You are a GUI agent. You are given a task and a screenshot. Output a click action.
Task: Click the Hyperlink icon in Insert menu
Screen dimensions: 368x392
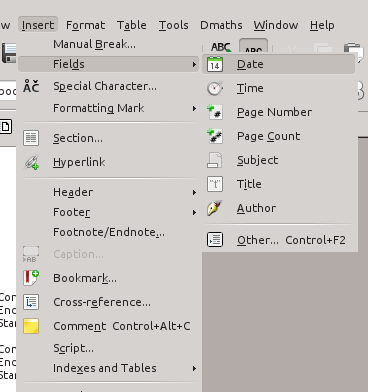[x=31, y=163]
